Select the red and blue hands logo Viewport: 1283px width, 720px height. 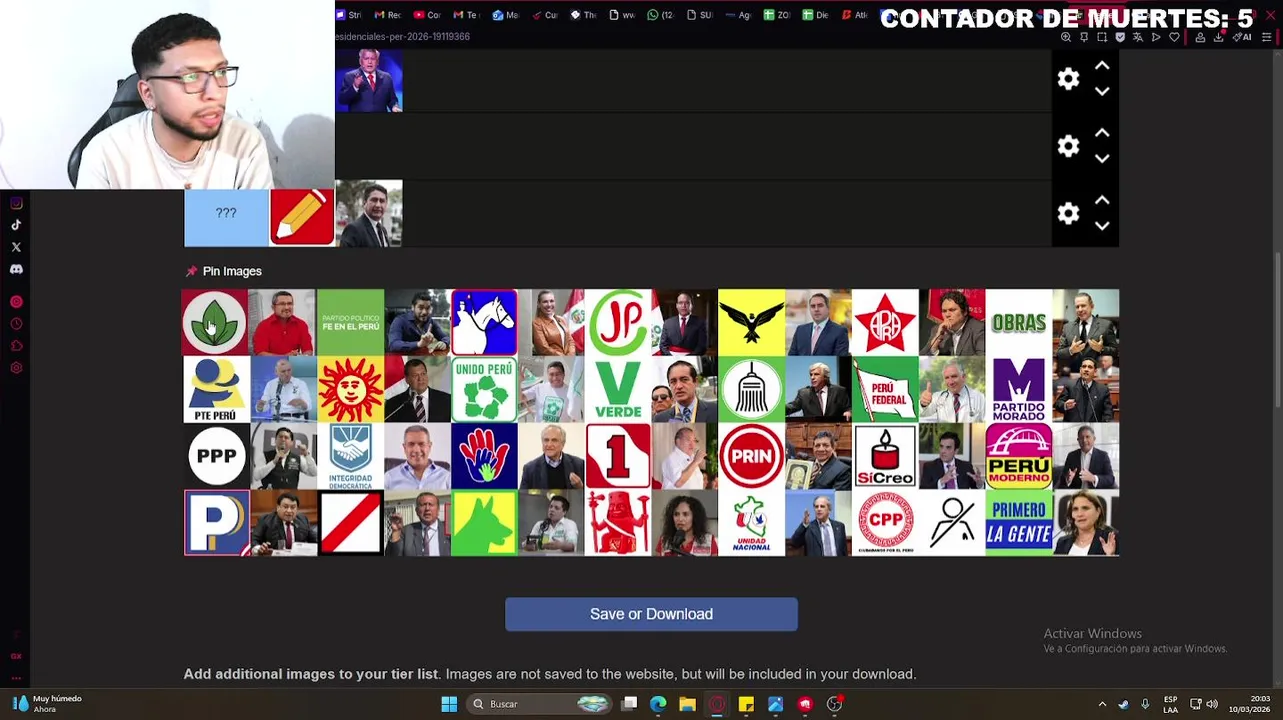coord(484,456)
